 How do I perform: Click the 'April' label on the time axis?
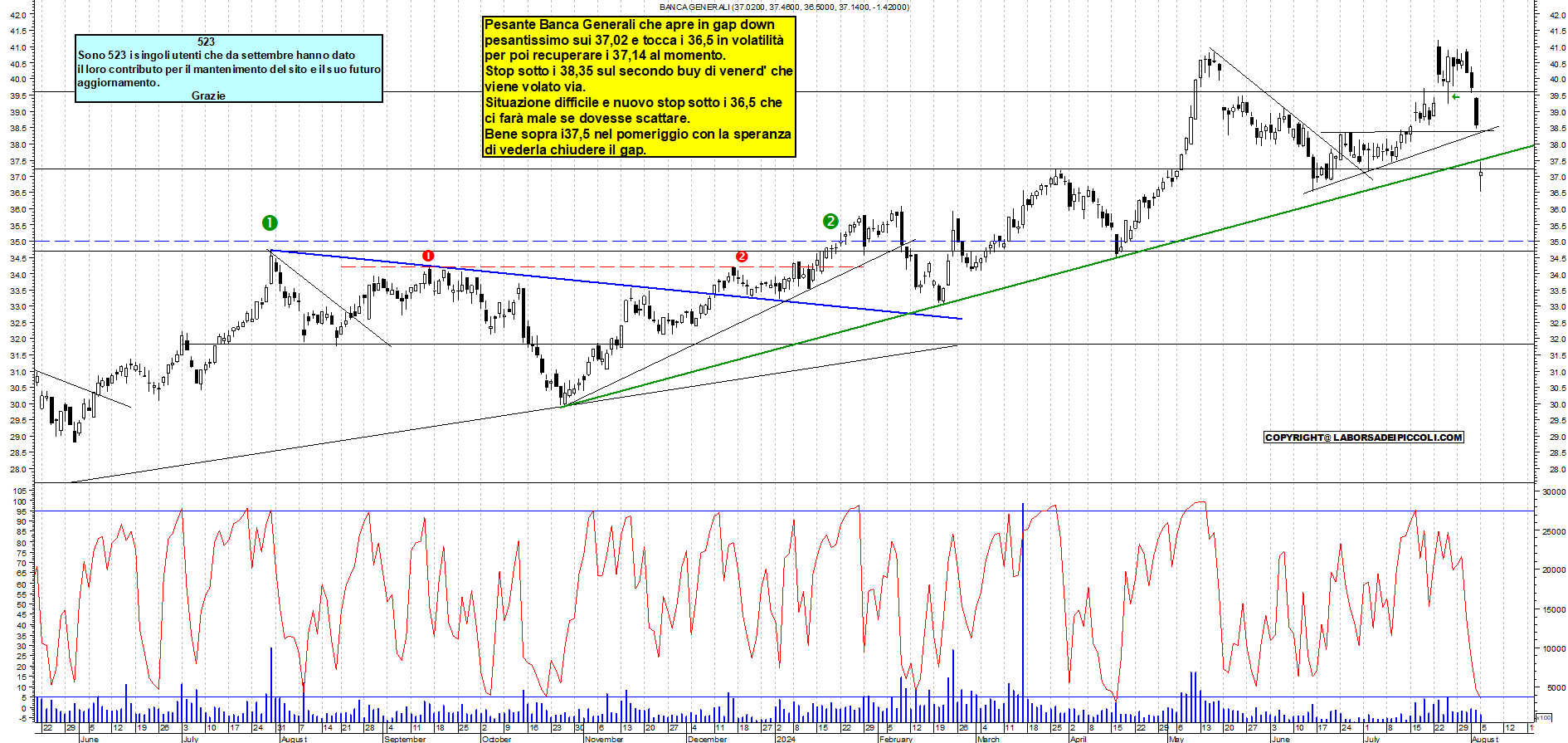click(x=1078, y=739)
